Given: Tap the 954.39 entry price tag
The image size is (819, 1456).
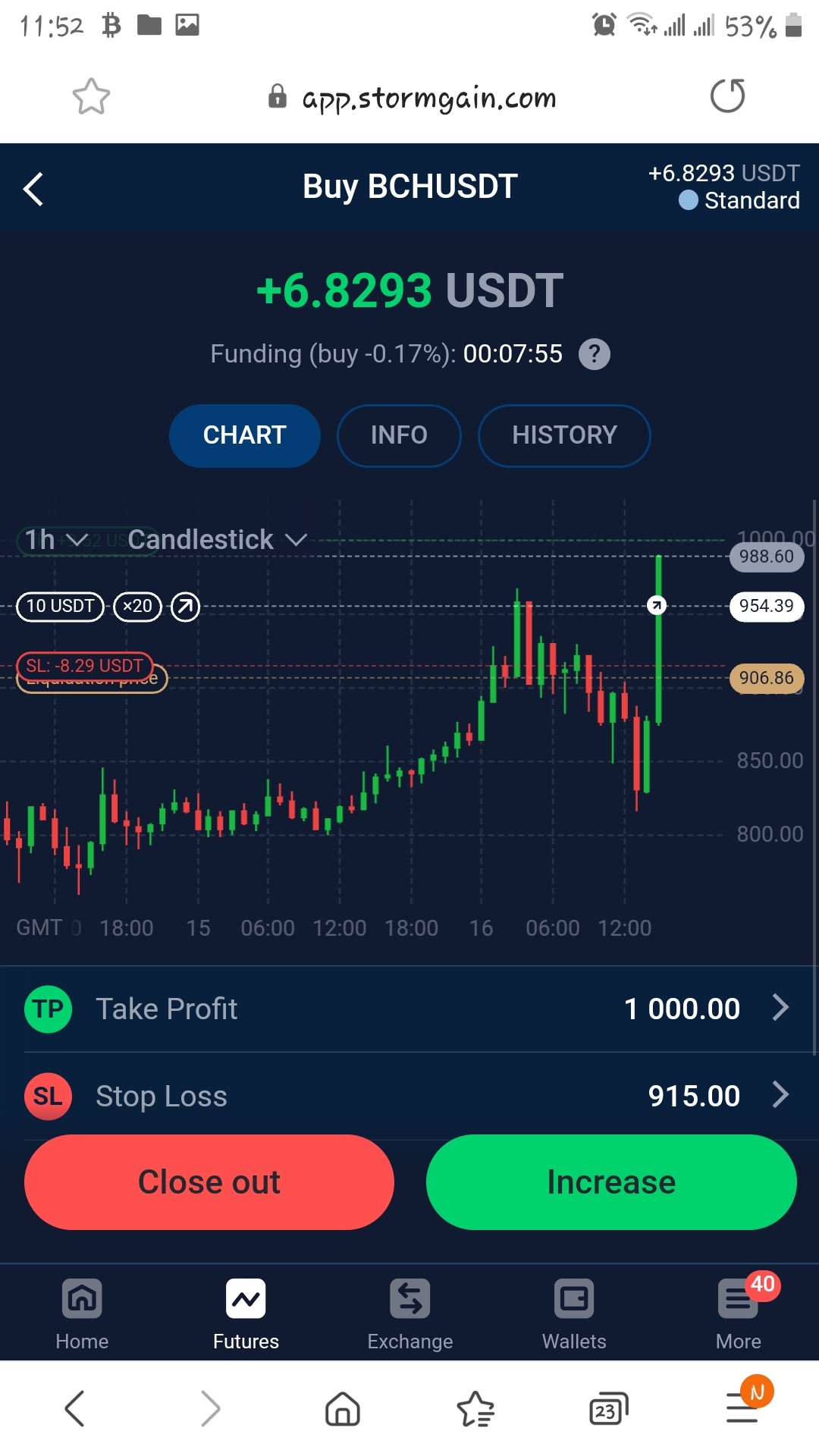Looking at the screenshot, I should pyautogui.click(x=767, y=606).
